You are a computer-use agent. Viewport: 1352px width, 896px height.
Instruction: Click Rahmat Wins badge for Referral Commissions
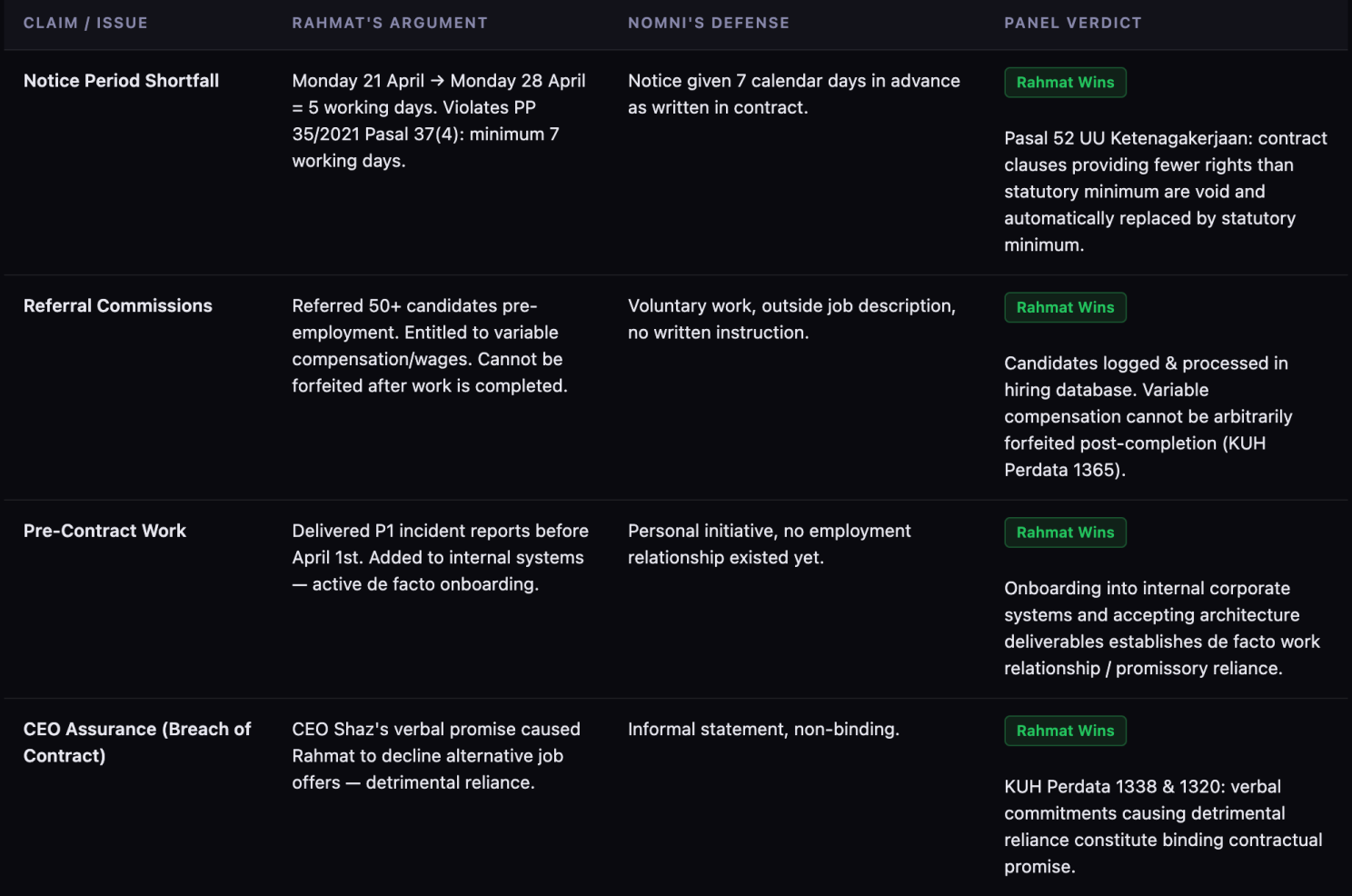click(x=1065, y=307)
